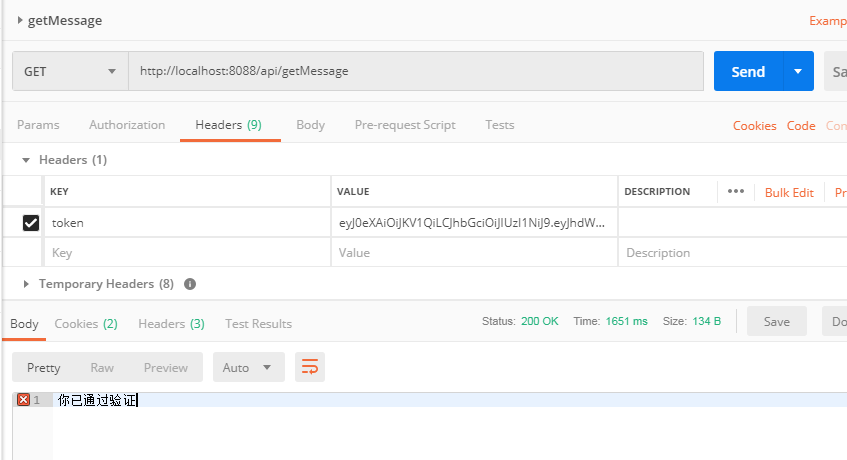
Task: Click the empty Description input field
Action: (732, 253)
